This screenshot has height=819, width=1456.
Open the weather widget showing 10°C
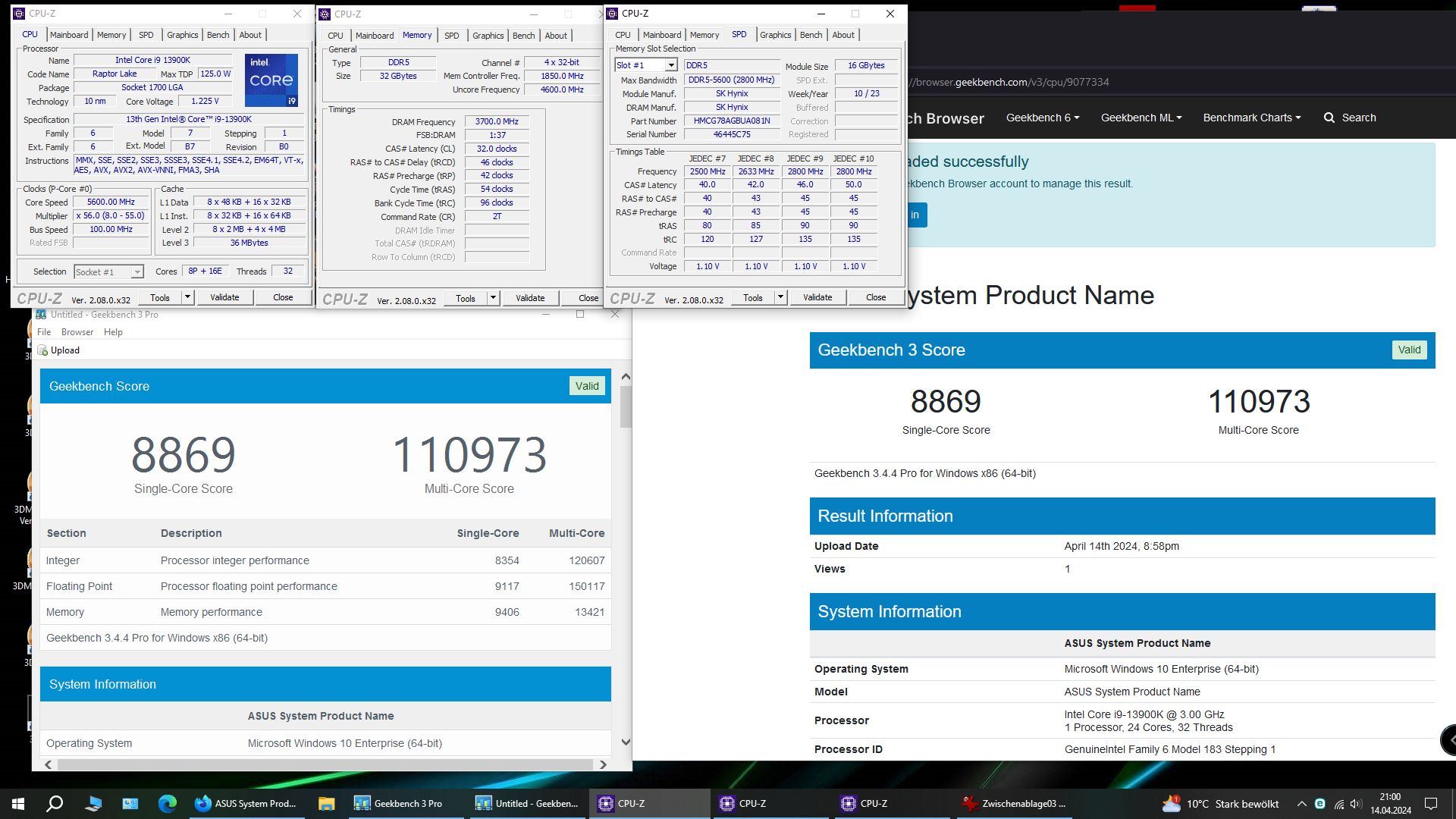tap(1220, 804)
